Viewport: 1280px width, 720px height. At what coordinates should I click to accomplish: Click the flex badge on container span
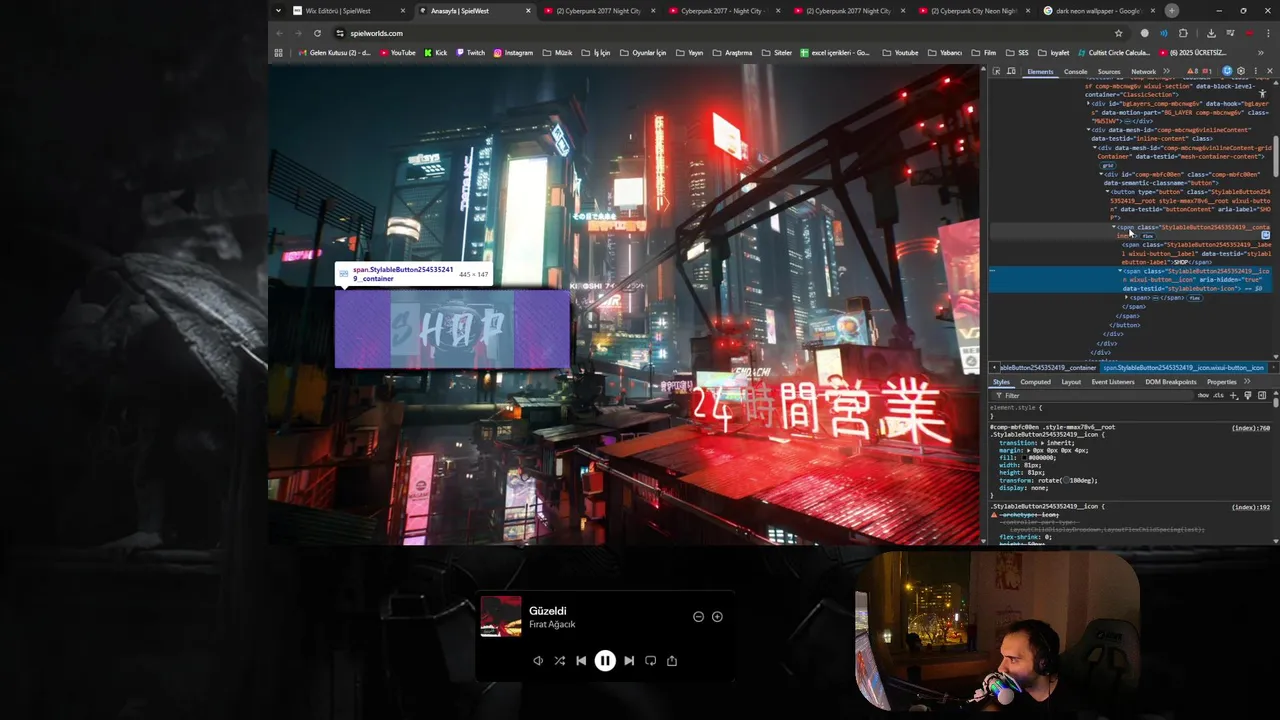pyautogui.click(x=1148, y=236)
